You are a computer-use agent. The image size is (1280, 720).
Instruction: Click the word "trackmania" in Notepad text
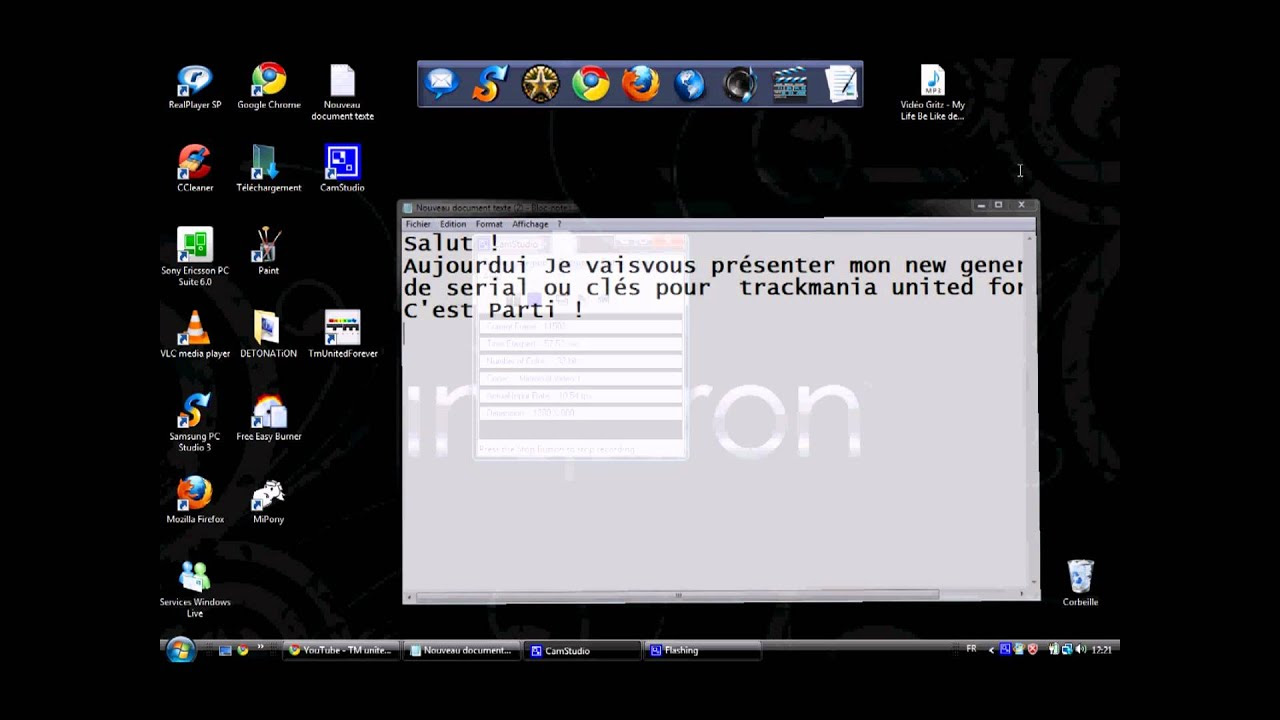pyautogui.click(x=807, y=287)
